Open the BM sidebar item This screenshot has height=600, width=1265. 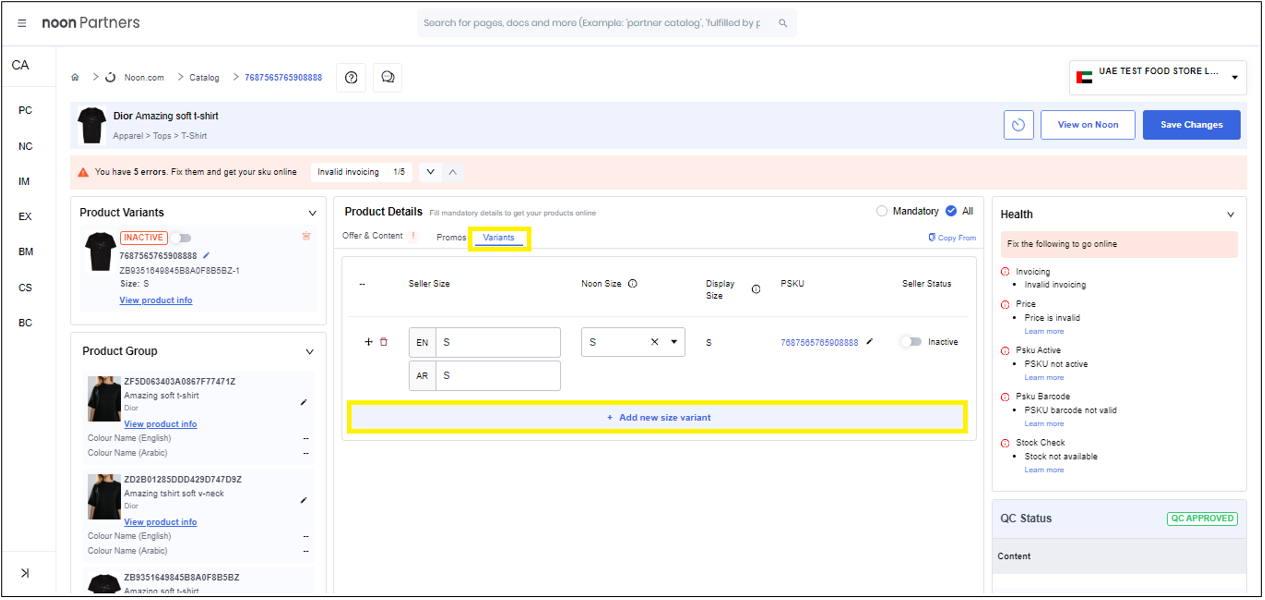click(25, 252)
